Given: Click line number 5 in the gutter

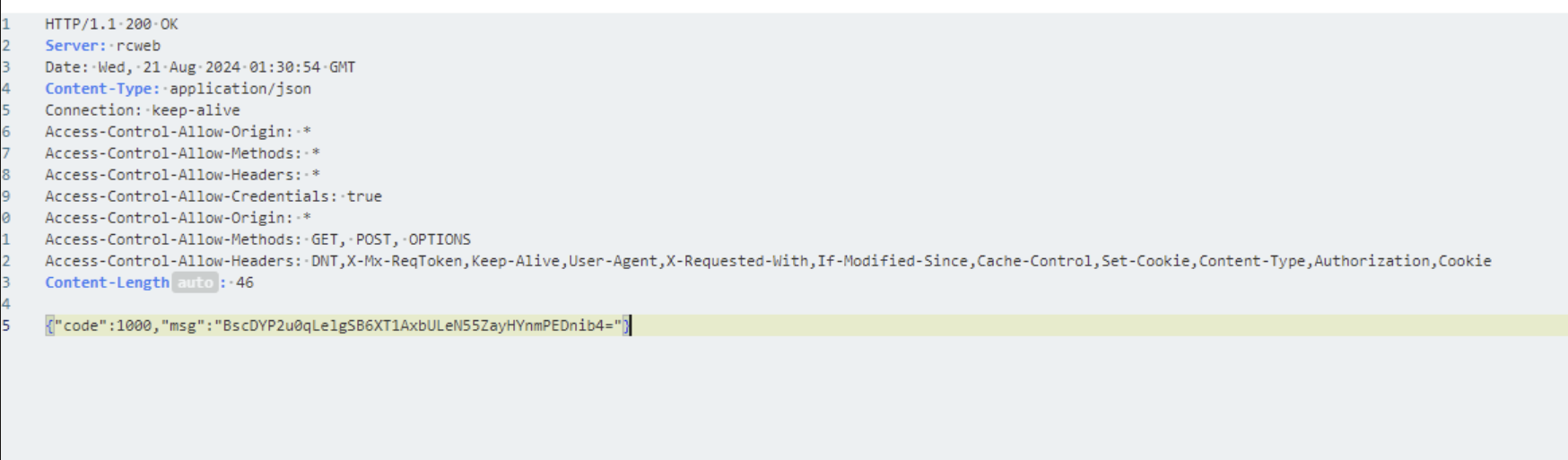Looking at the screenshot, I should tap(5, 110).
